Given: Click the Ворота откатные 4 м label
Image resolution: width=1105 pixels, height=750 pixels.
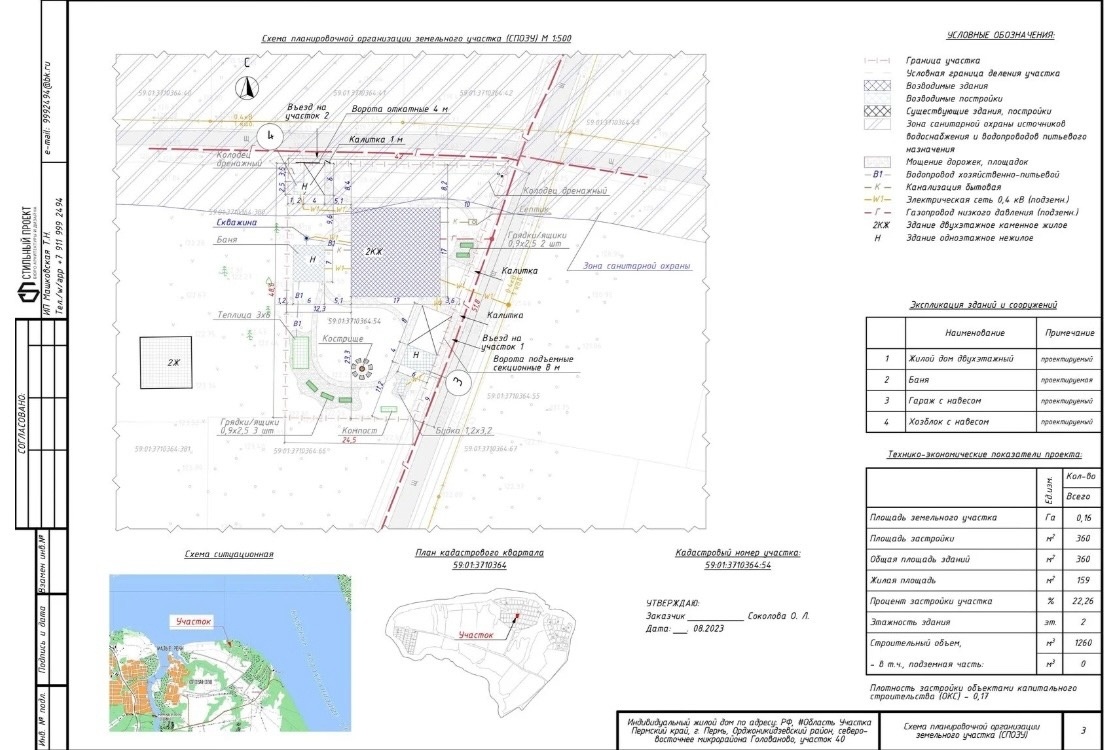Looking at the screenshot, I should (x=400, y=109).
